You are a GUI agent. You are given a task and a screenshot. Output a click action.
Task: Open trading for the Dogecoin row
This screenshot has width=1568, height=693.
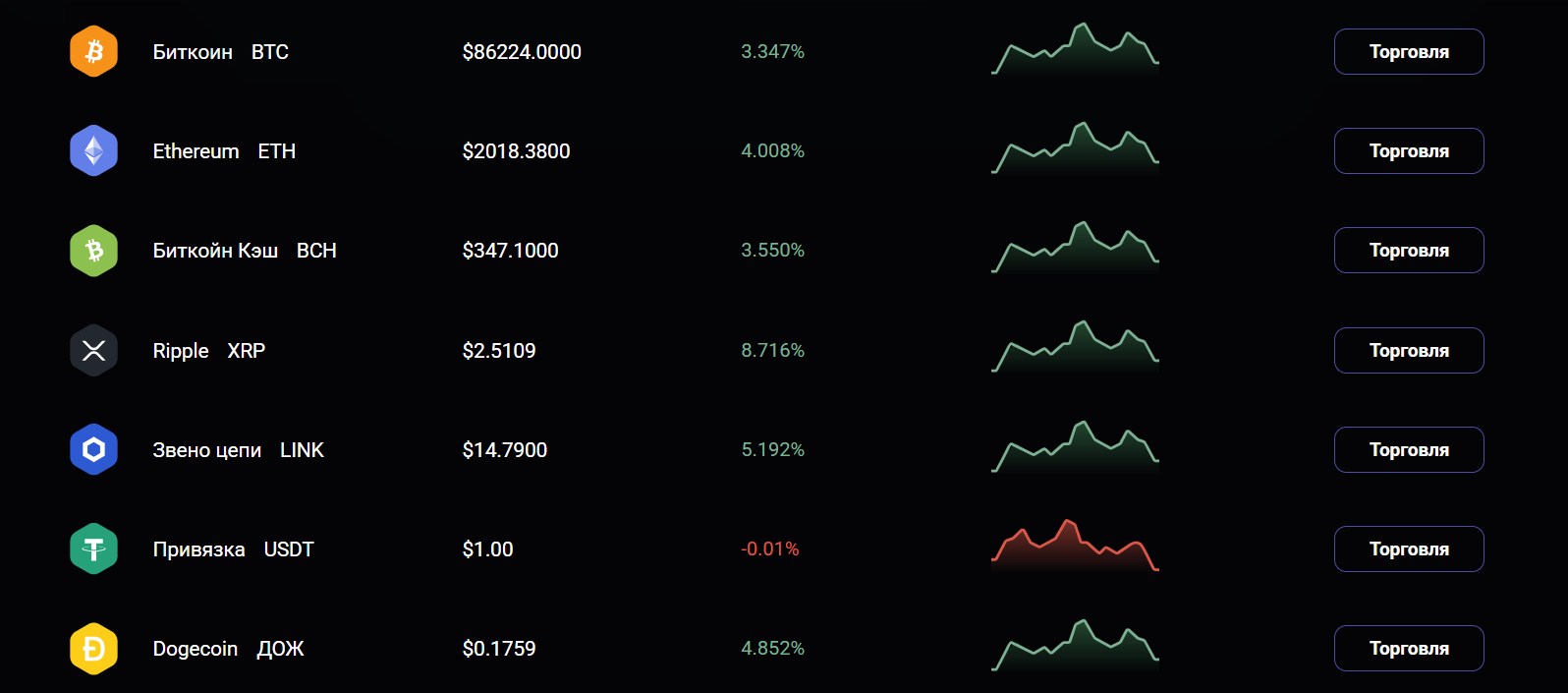(x=1409, y=648)
